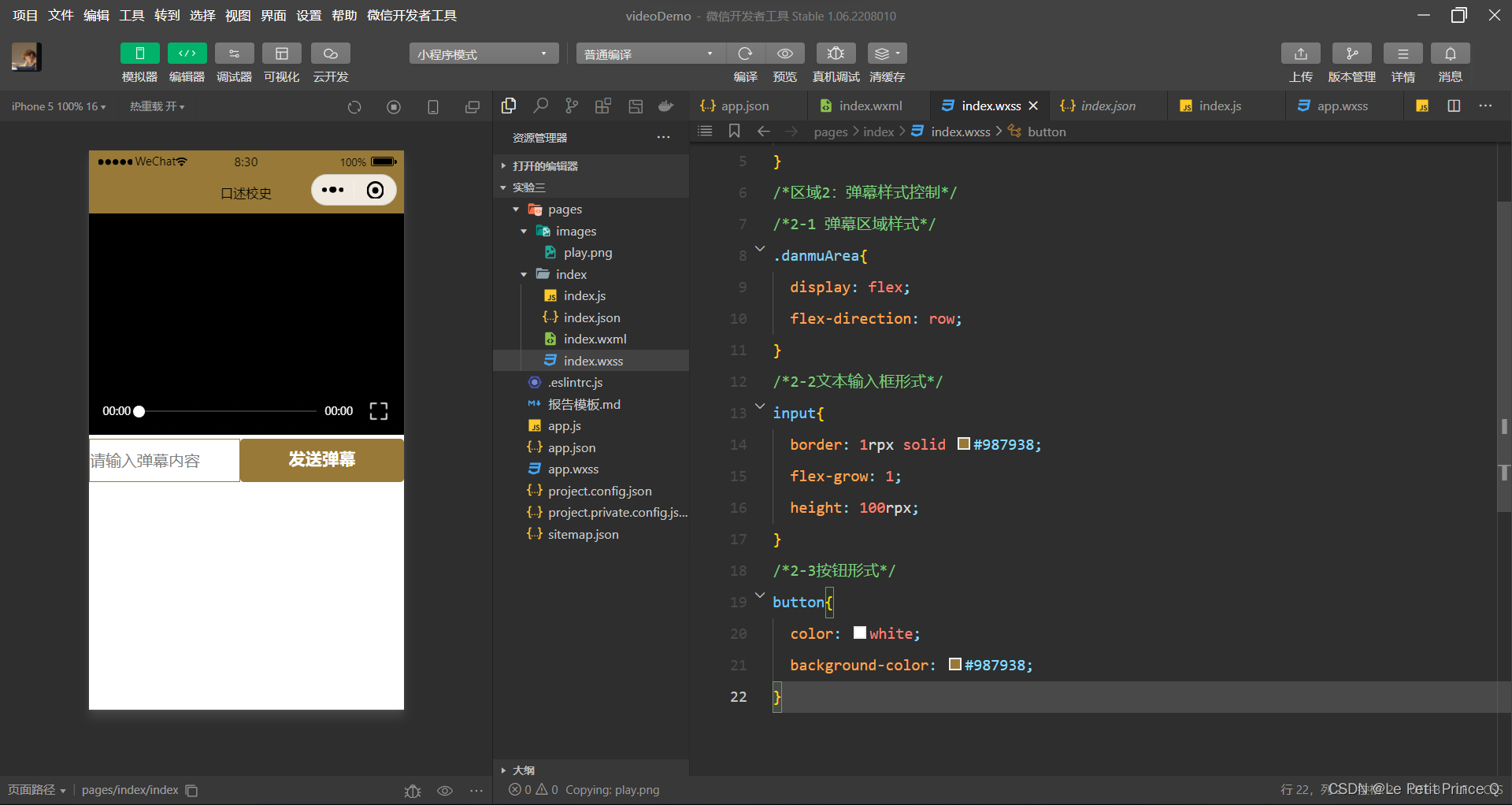The height and width of the screenshot is (805, 1512).
Task: Switch to app.wxss tab
Action: coord(1344,106)
